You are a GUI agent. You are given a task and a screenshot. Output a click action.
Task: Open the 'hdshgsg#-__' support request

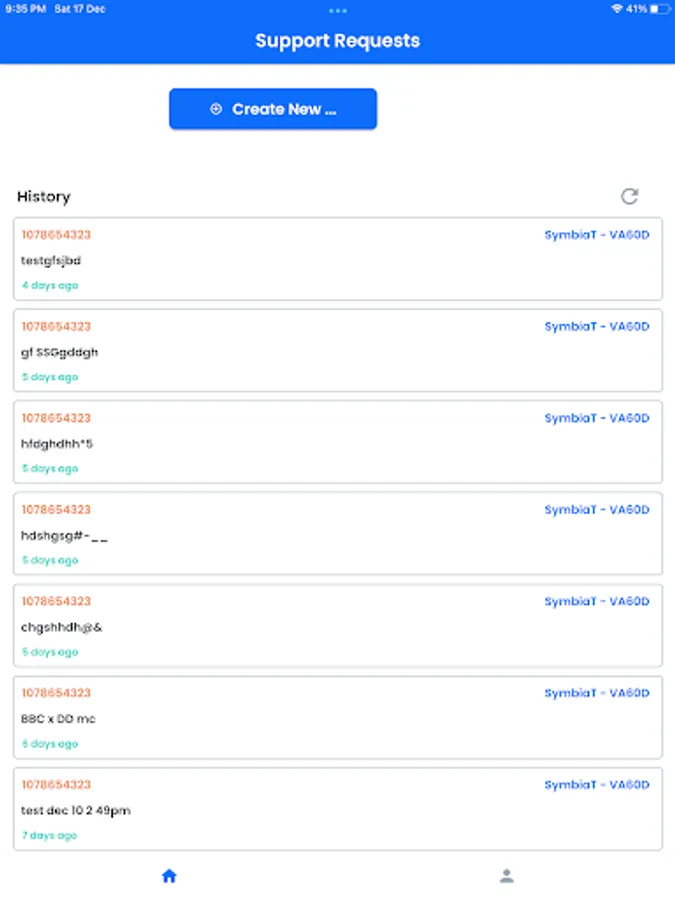pos(337,535)
